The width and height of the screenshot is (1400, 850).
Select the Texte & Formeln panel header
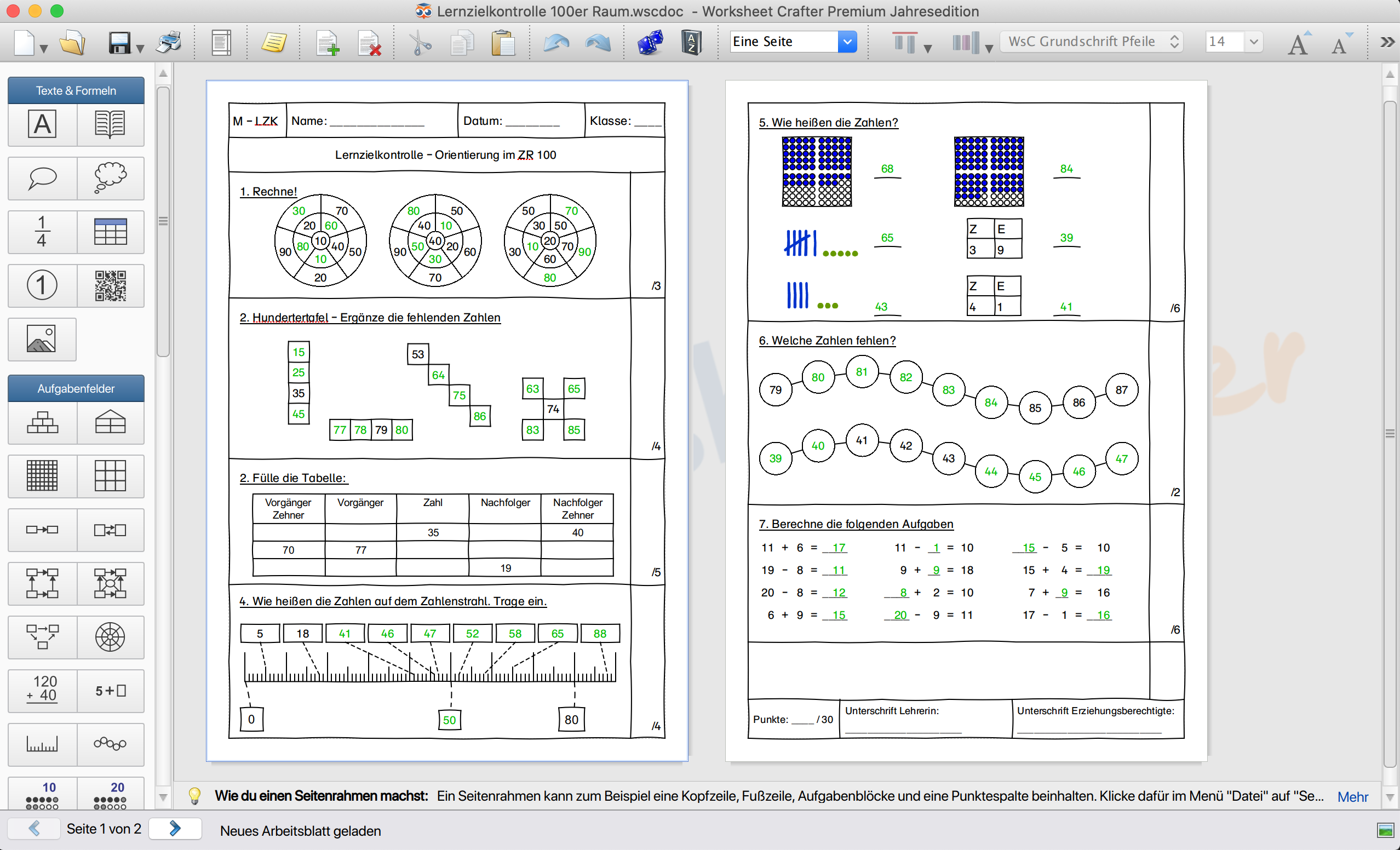coord(76,91)
